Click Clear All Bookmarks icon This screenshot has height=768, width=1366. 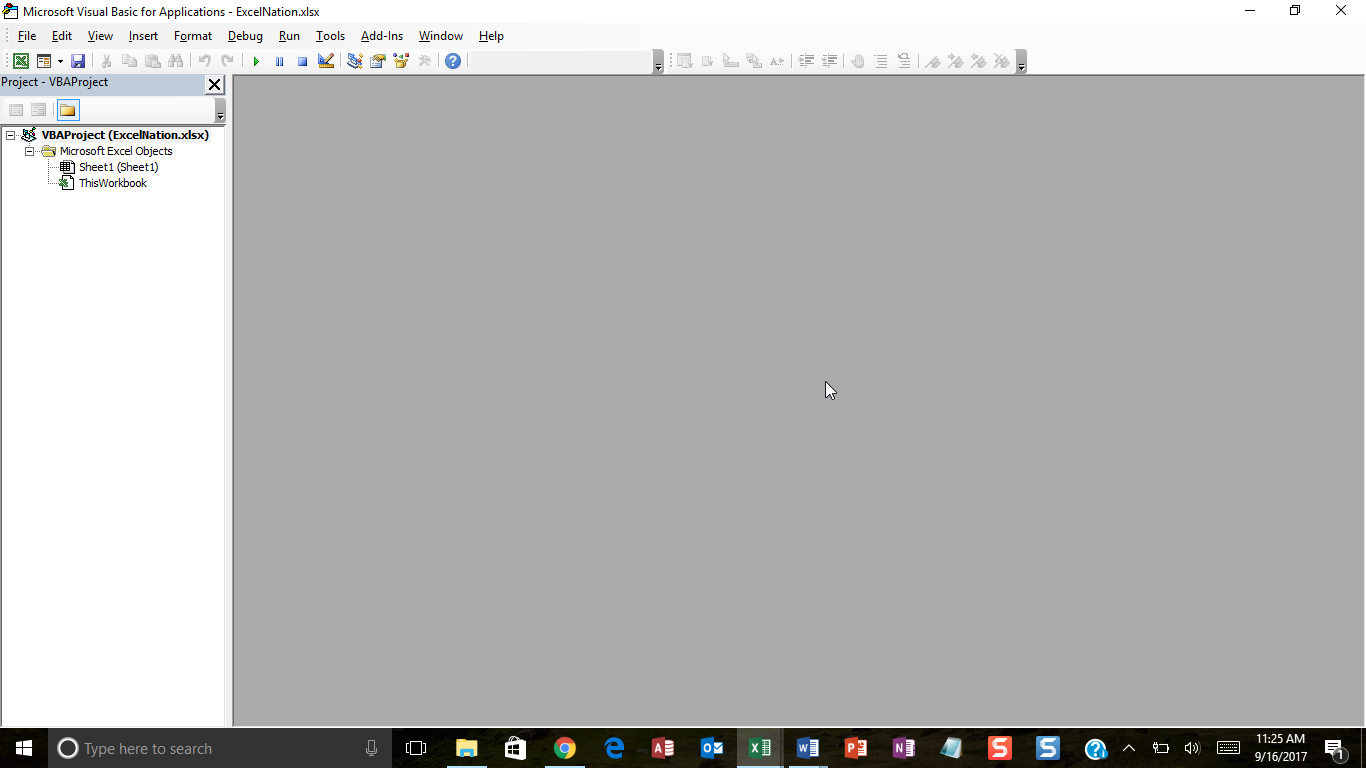1001,61
